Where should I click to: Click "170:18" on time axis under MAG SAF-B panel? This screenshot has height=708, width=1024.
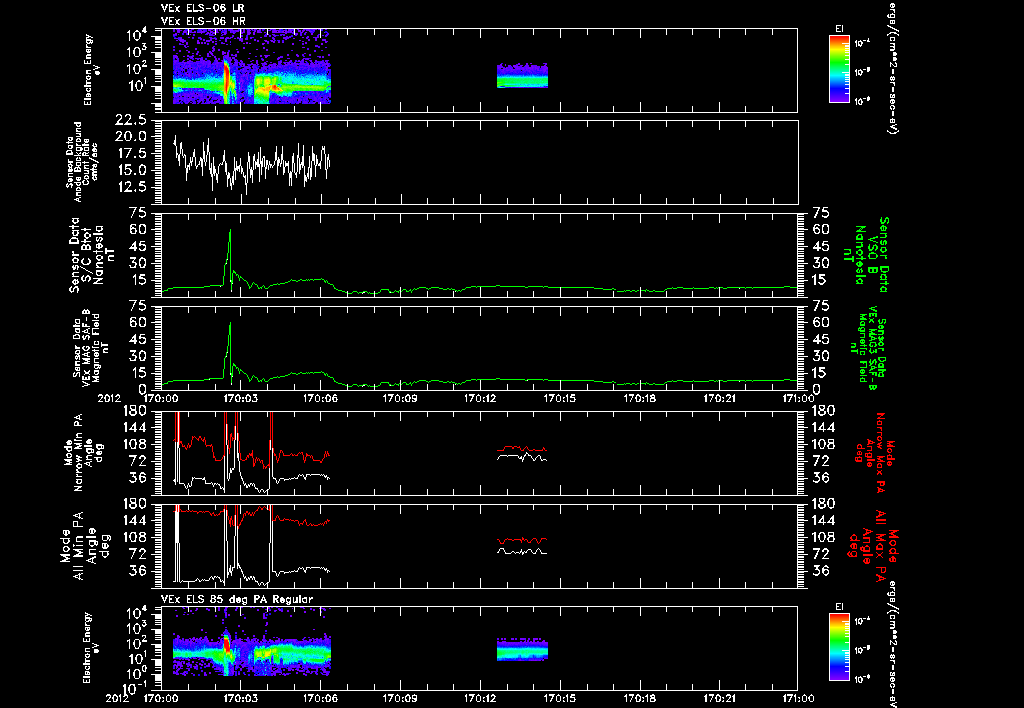click(639, 397)
